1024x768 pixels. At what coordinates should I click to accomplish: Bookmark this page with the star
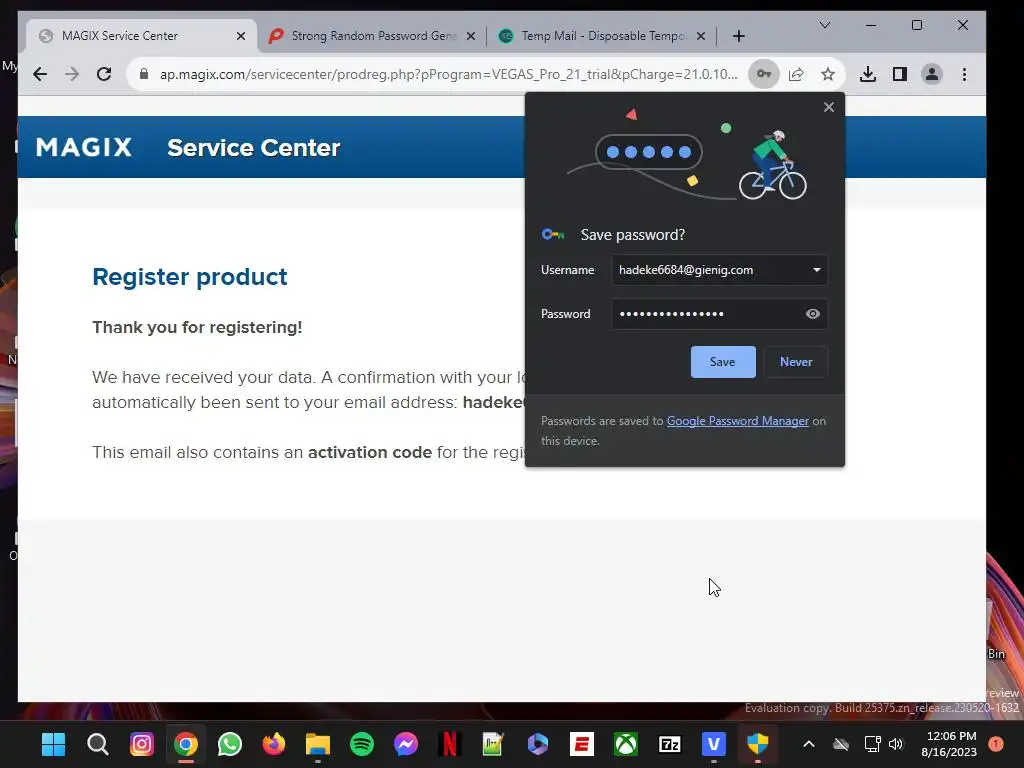(828, 74)
